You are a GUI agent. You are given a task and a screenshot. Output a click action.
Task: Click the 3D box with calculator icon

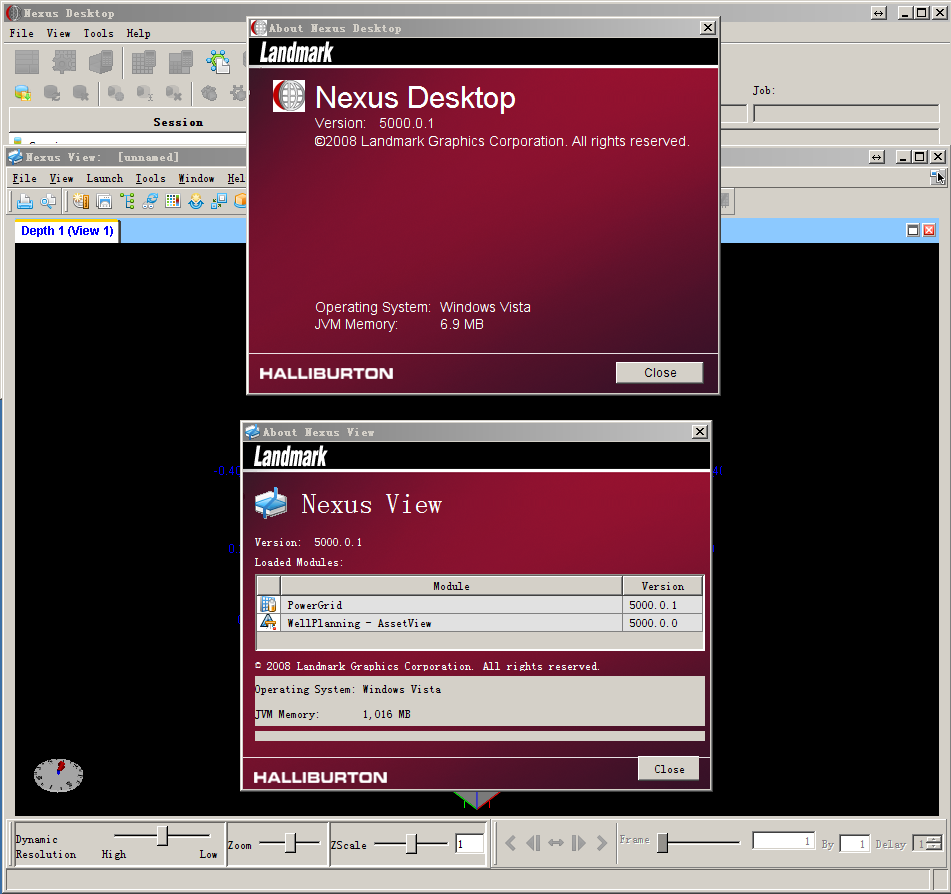[x=101, y=62]
